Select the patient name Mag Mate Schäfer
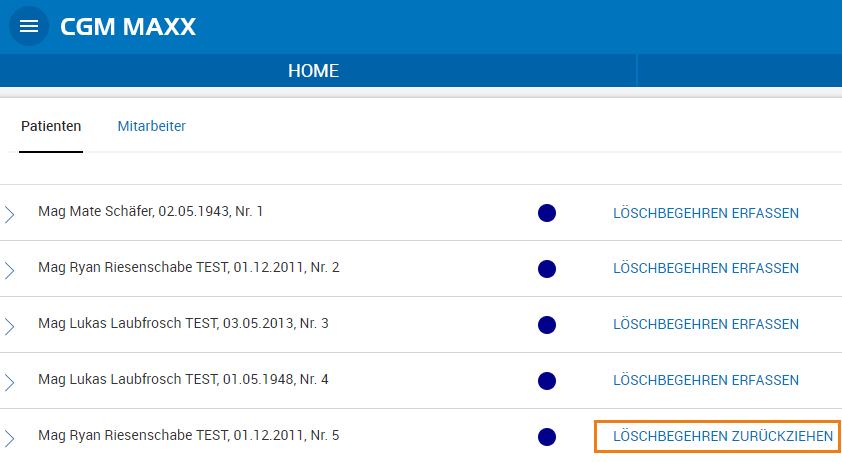Viewport: 842px width, 462px height. 150,212
